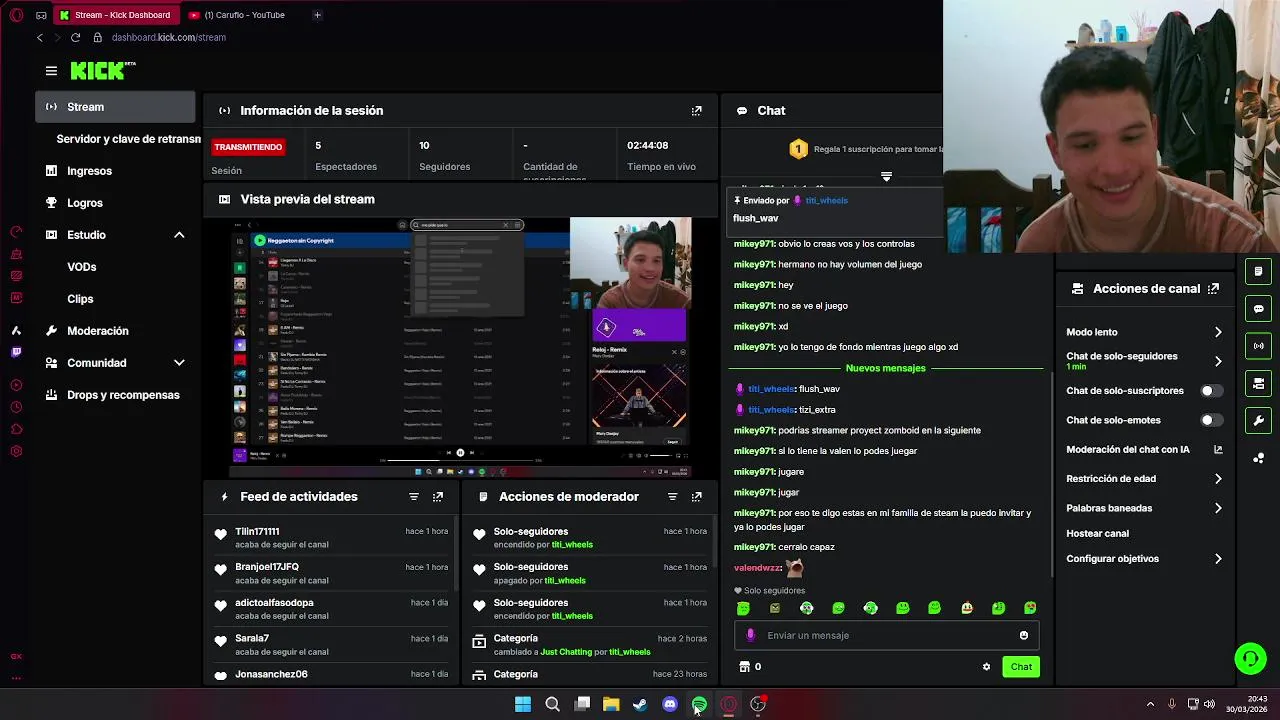Focus the Enviar un mensaje field
Viewport: 1280px width, 720px height.
tap(887, 635)
